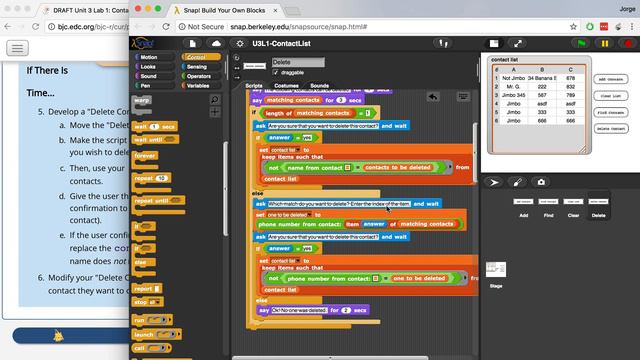This screenshot has width=640, height=360.
Task: Stop all scripts with red stop button
Action: (x=628, y=43)
